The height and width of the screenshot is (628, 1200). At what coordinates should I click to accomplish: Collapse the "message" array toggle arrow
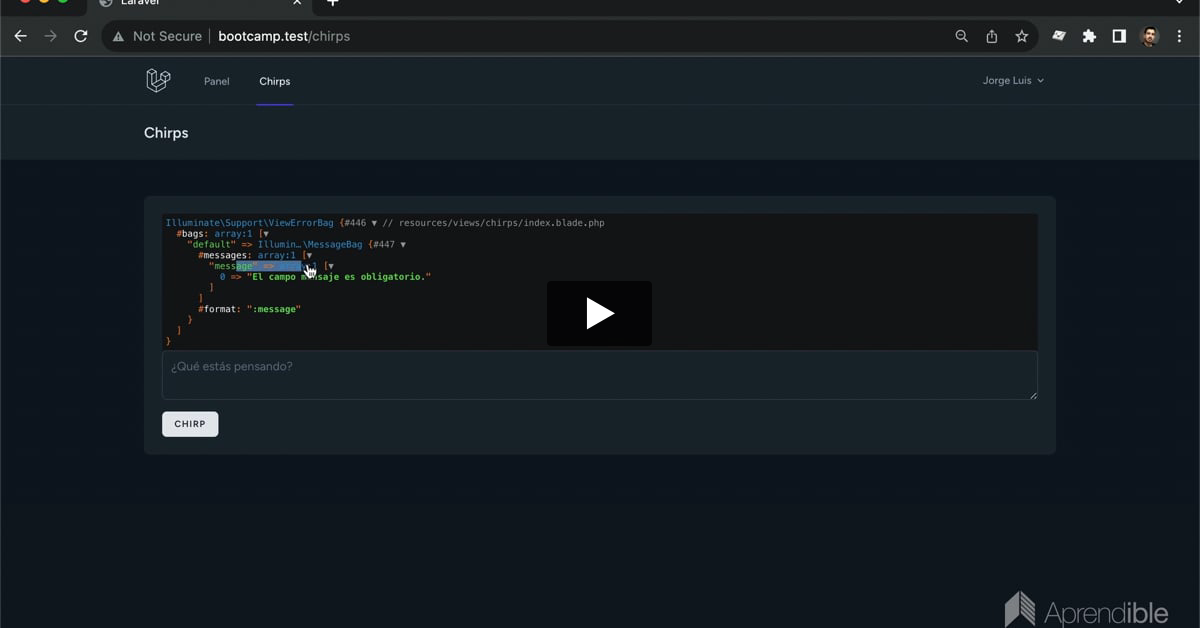[330, 267]
